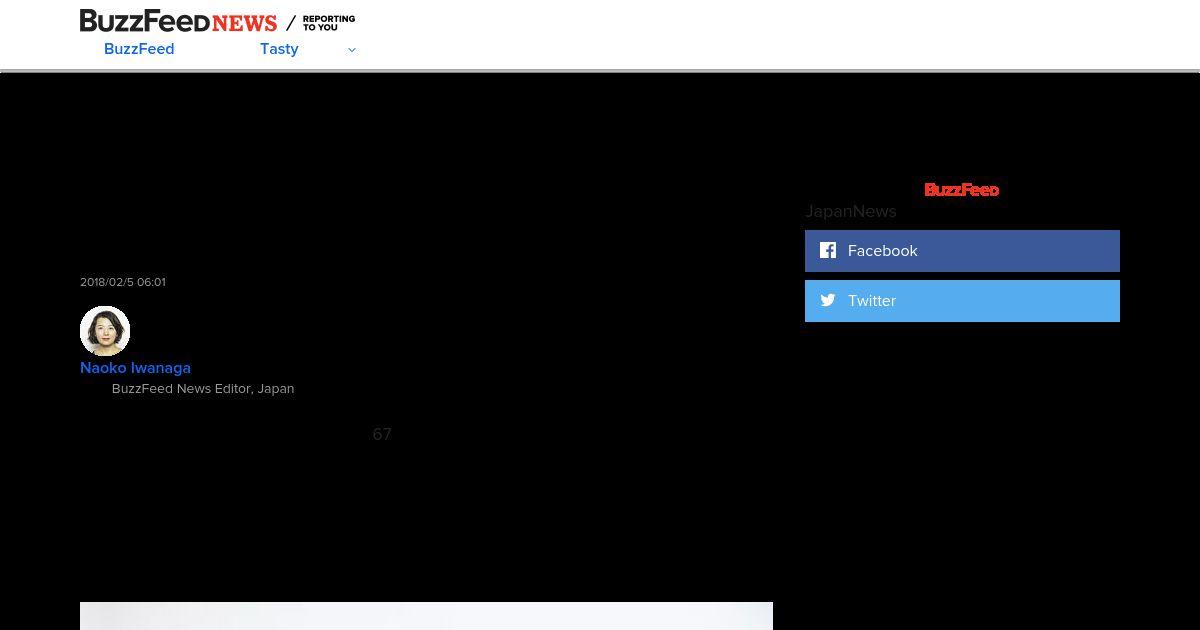Open the article header image
The image size is (1200, 630).
[426, 616]
